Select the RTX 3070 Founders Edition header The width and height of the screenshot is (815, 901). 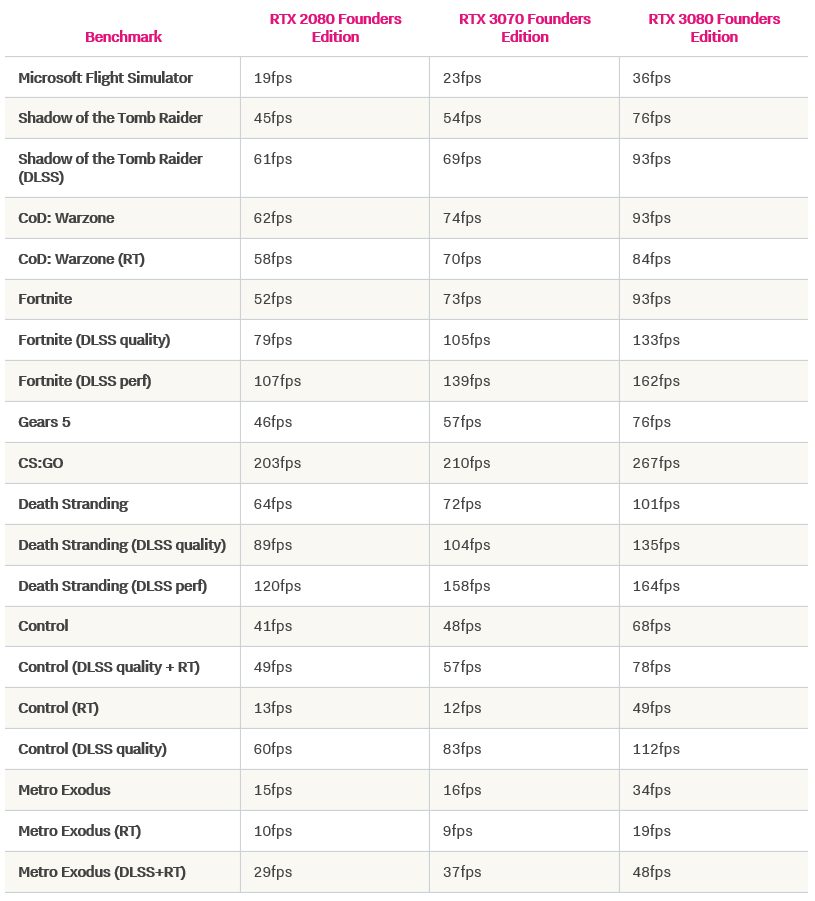pos(525,28)
